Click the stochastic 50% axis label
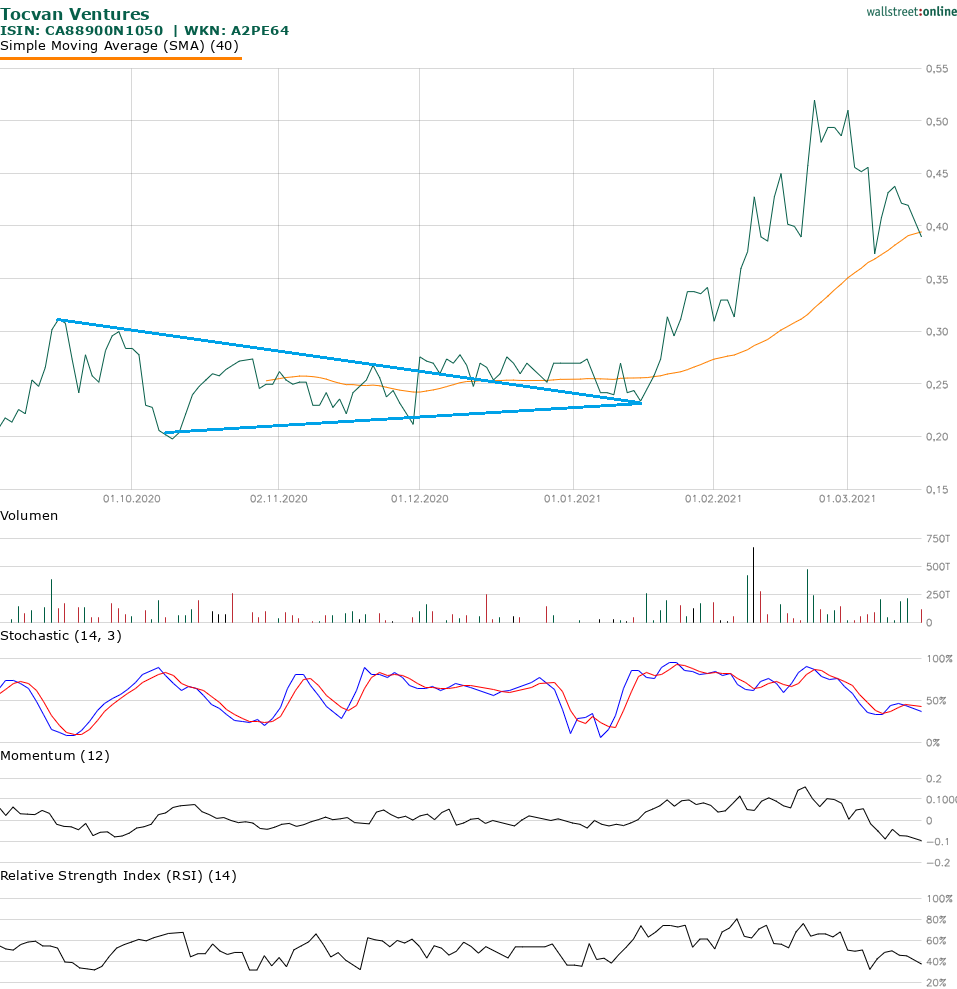The width and height of the screenshot is (957, 989). 936,701
